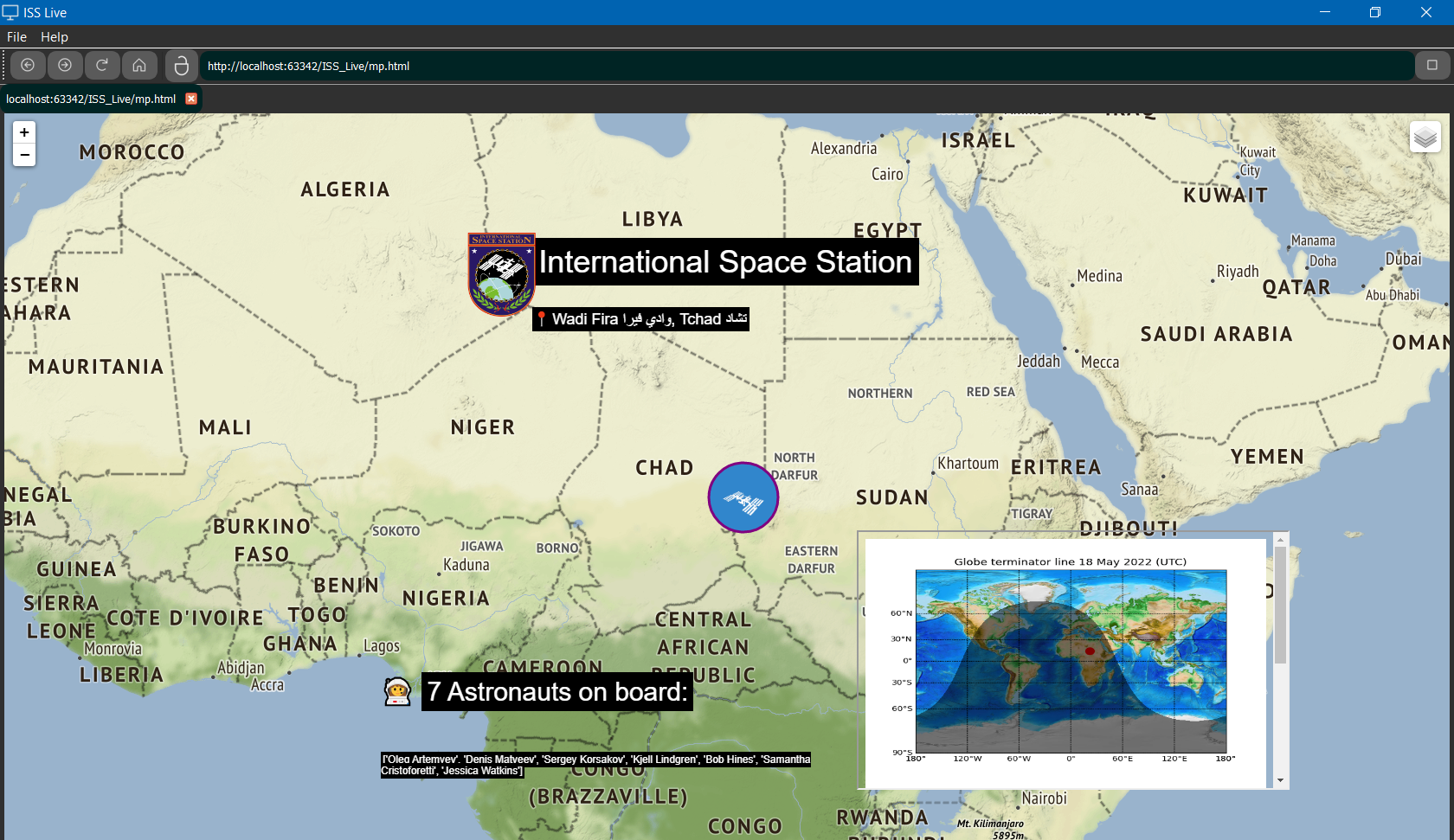Click the Wadi Fira Tchad location label
This screenshot has height=840, width=1454.
pyautogui.click(x=640, y=319)
